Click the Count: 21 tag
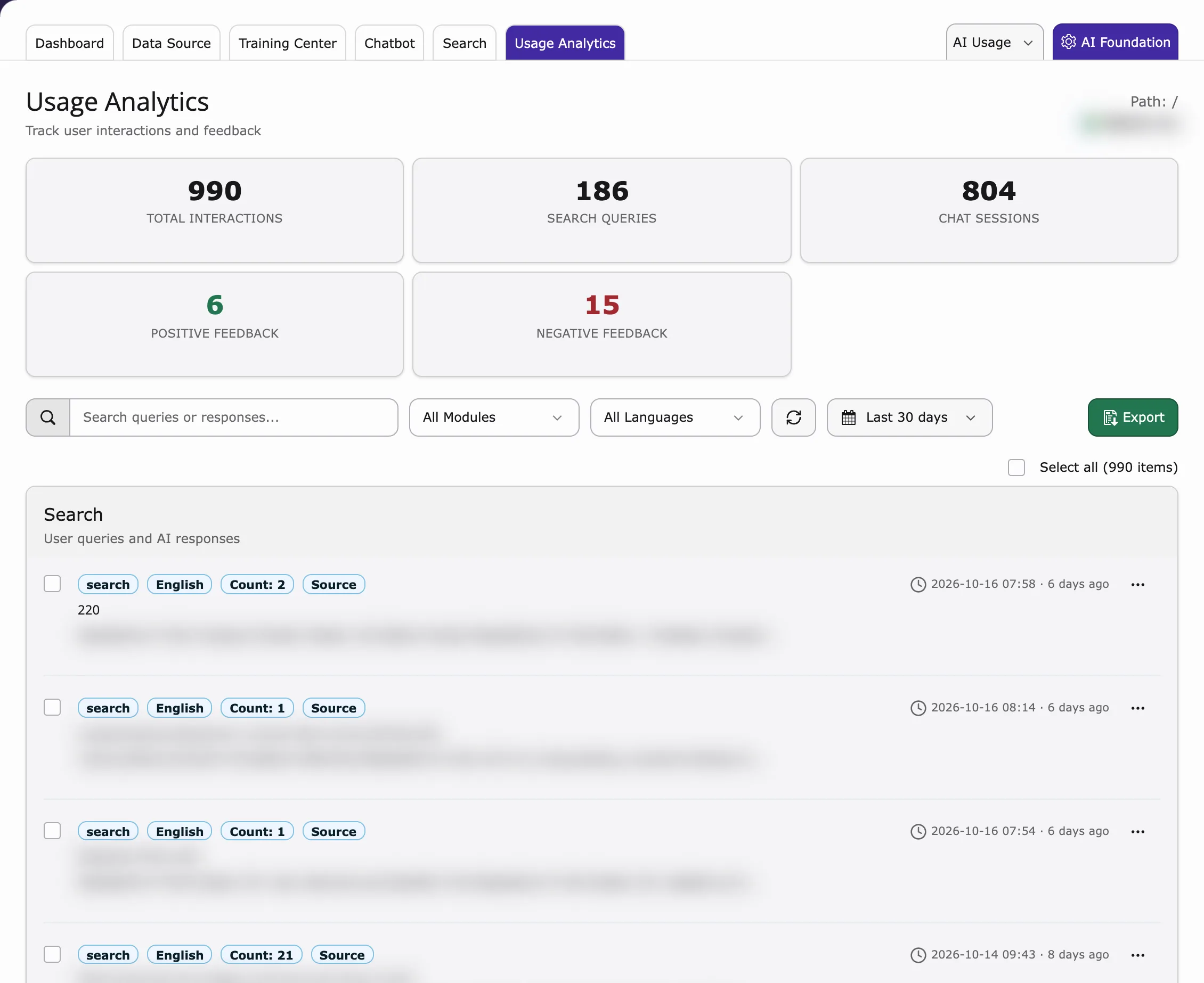 [261, 955]
